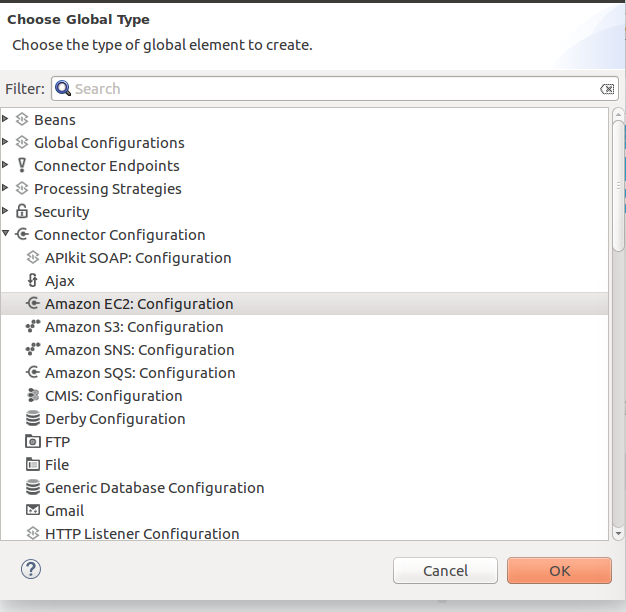The height and width of the screenshot is (612, 626).
Task: Click the scrollbar up arrow
Action: click(x=618, y=115)
